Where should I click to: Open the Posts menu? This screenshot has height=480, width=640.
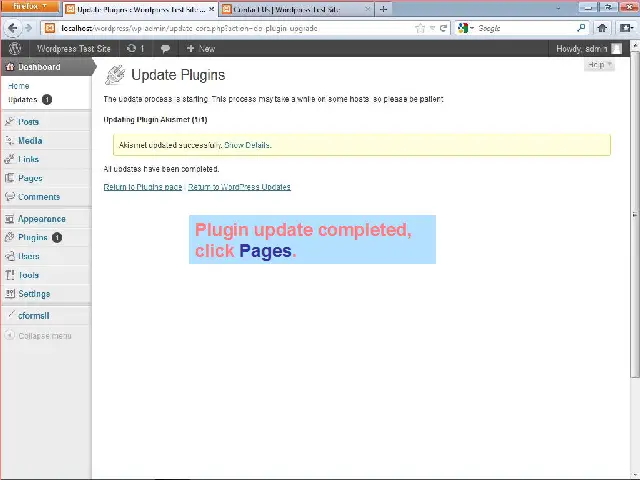pyautogui.click(x=28, y=122)
